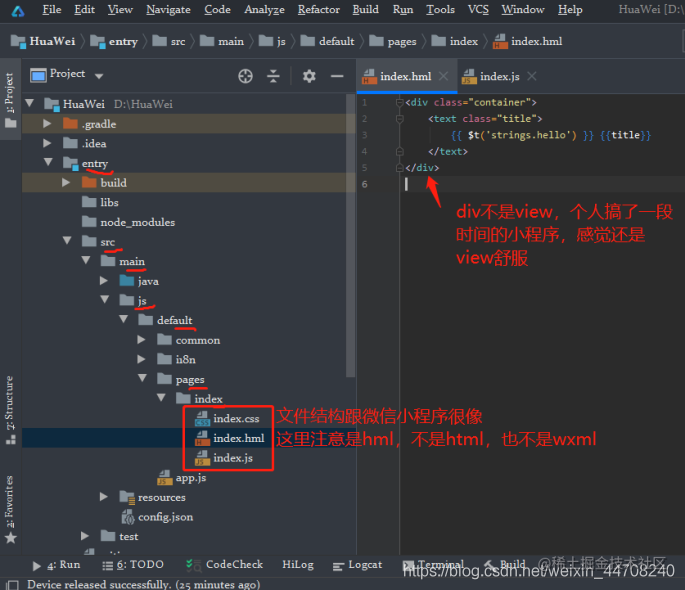Open the Refactor menu

coord(318,10)
